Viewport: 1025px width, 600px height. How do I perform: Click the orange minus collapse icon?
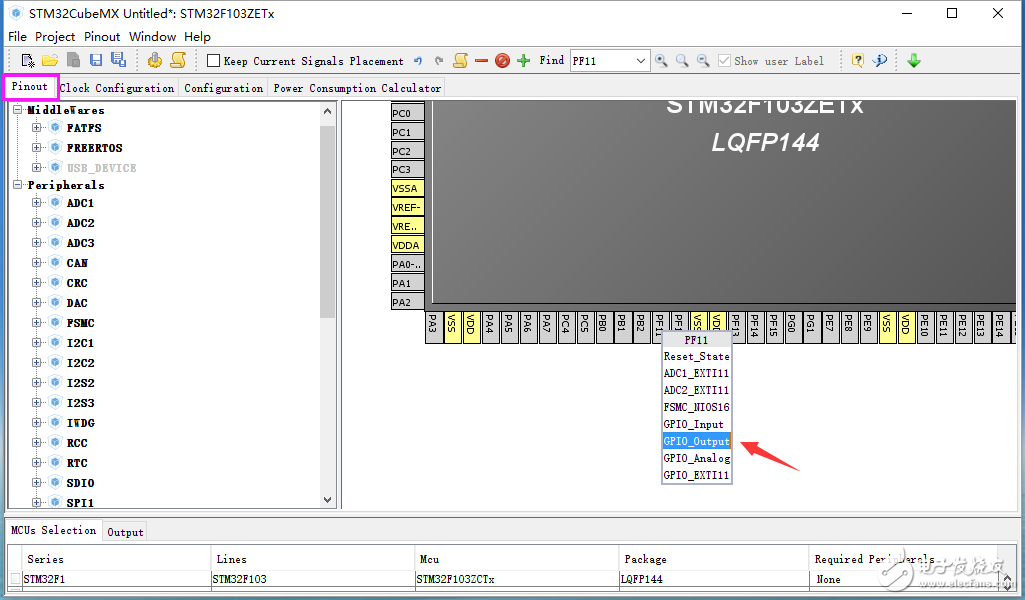click(x=482, y=61)
